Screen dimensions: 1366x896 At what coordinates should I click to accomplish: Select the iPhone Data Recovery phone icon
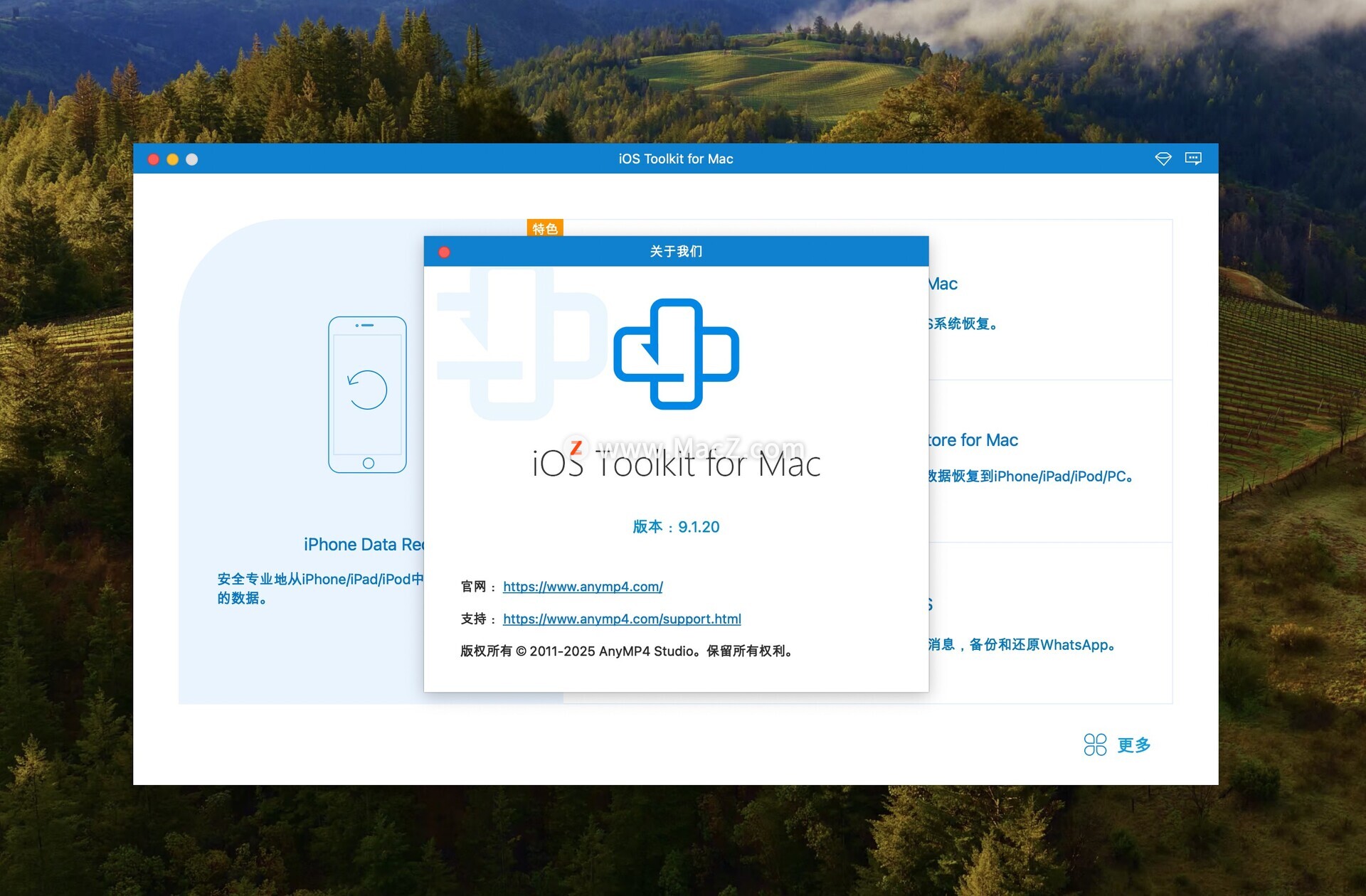367,395
